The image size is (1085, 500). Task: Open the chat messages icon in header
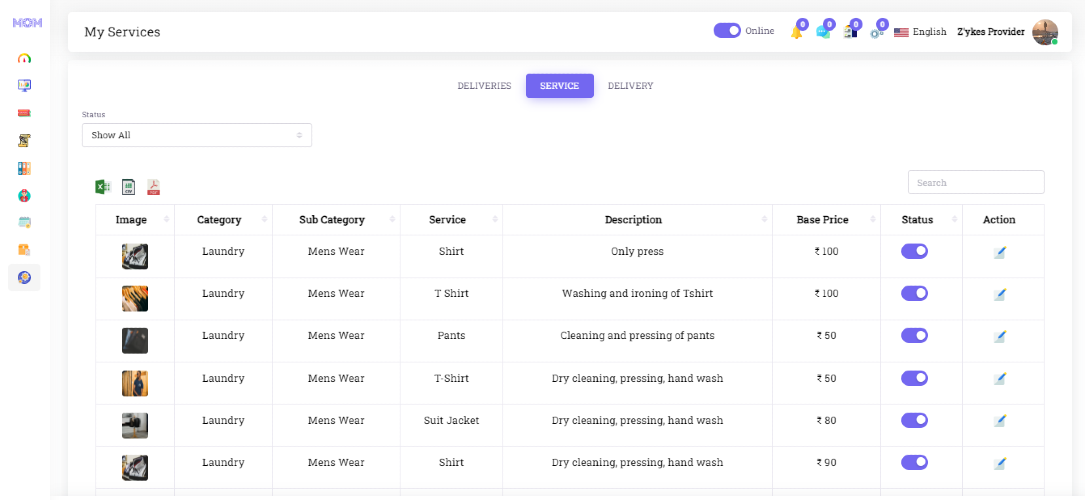coord(823,32)
